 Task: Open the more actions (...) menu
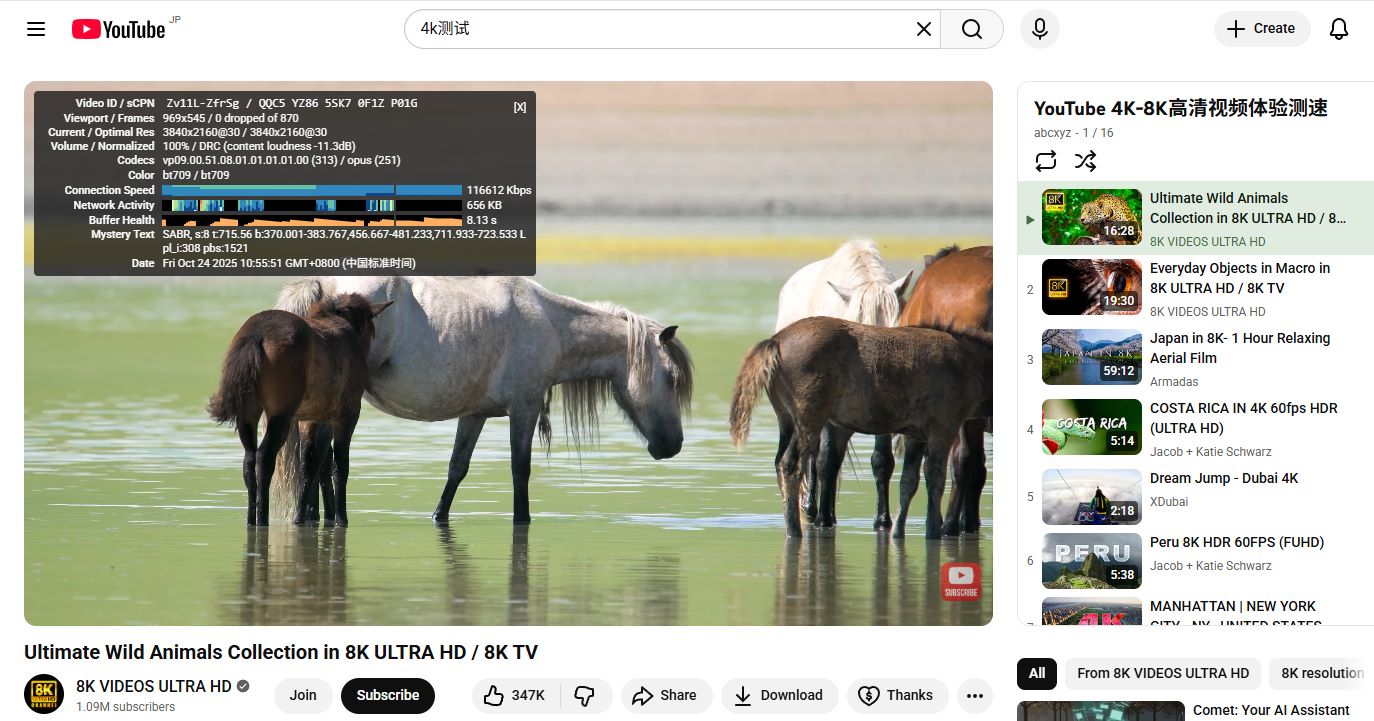(974, 695)
